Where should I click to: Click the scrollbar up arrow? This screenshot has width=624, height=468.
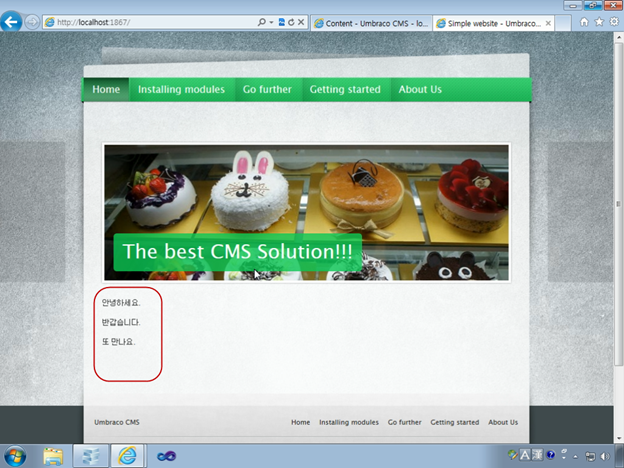tap(618, 37)
